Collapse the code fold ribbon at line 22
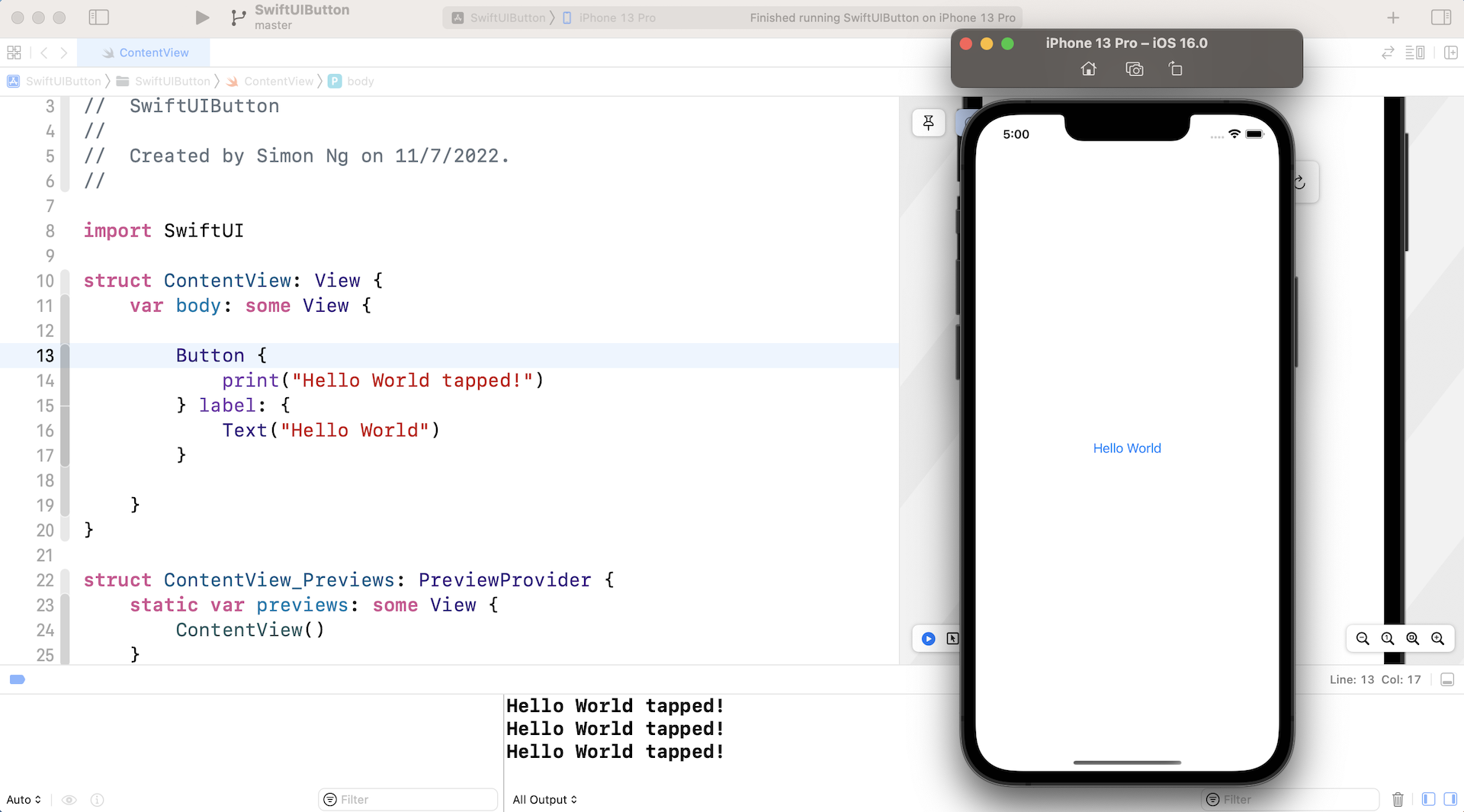The width and height of the screenshot is (1464, 812). click(66, 580)
